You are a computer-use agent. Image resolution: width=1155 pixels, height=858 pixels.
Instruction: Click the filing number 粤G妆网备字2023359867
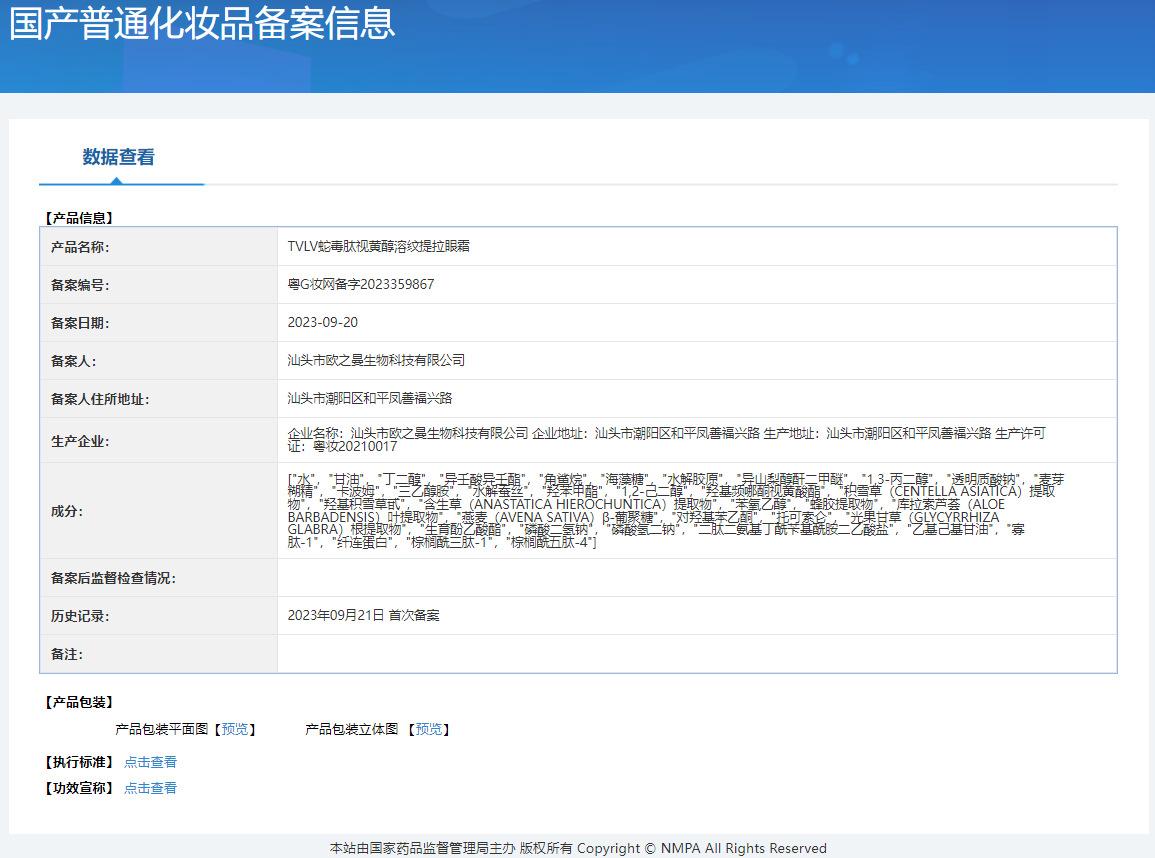(x=361, y=284)
